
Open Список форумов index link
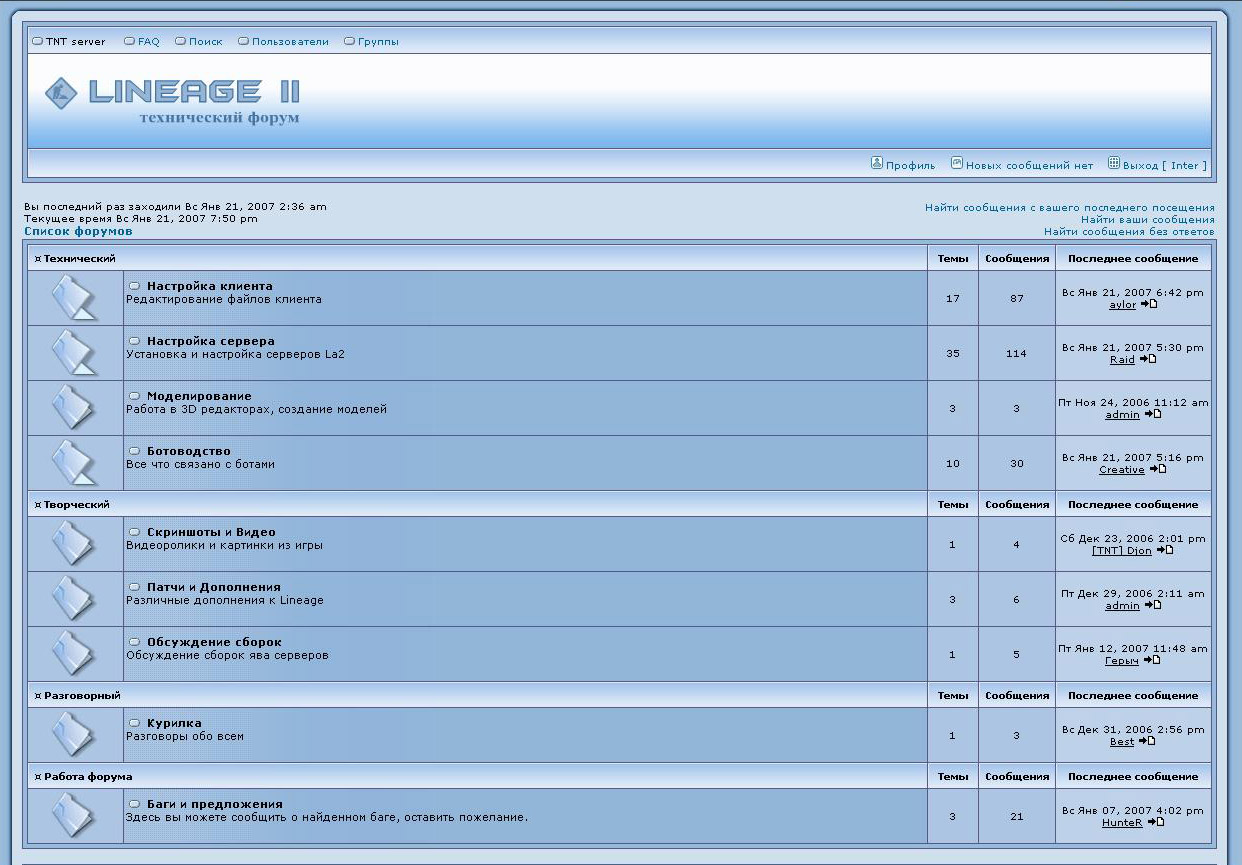pyautogui.click(x=78, y=231)
